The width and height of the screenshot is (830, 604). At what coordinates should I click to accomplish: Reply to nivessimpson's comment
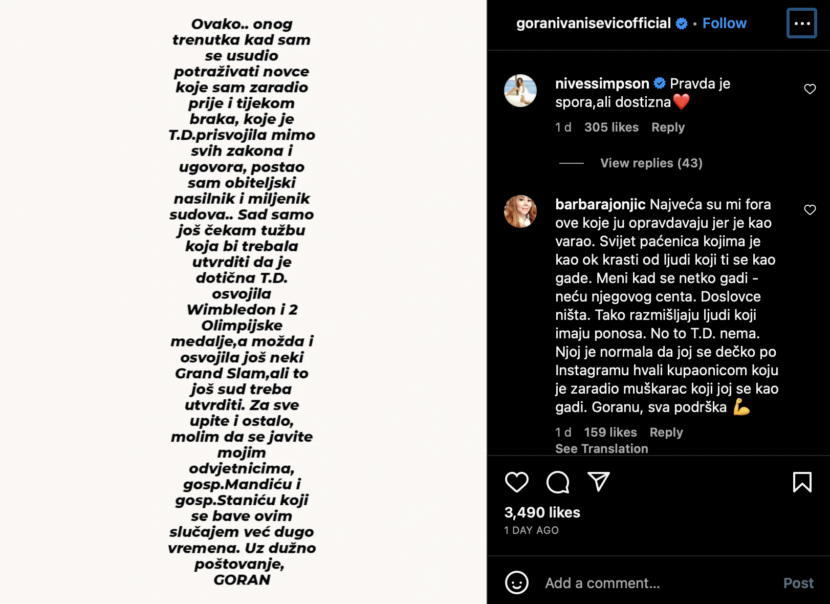click(668, 128)
